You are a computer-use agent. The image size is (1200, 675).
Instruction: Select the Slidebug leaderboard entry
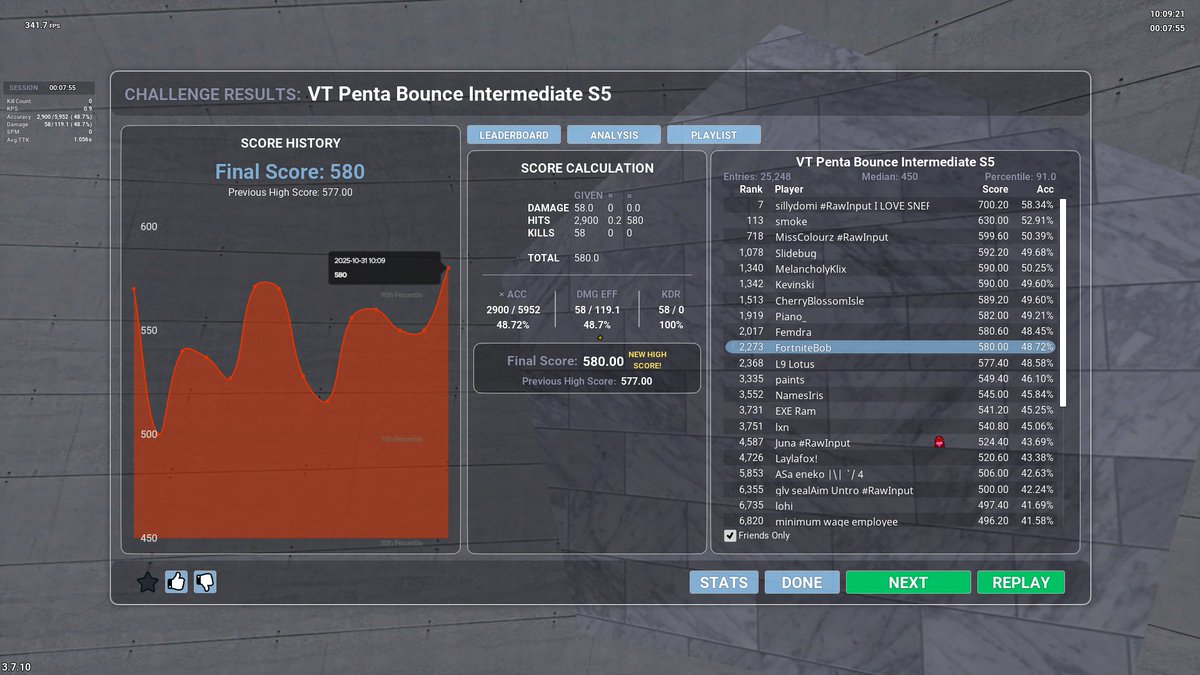pos(890,253)
